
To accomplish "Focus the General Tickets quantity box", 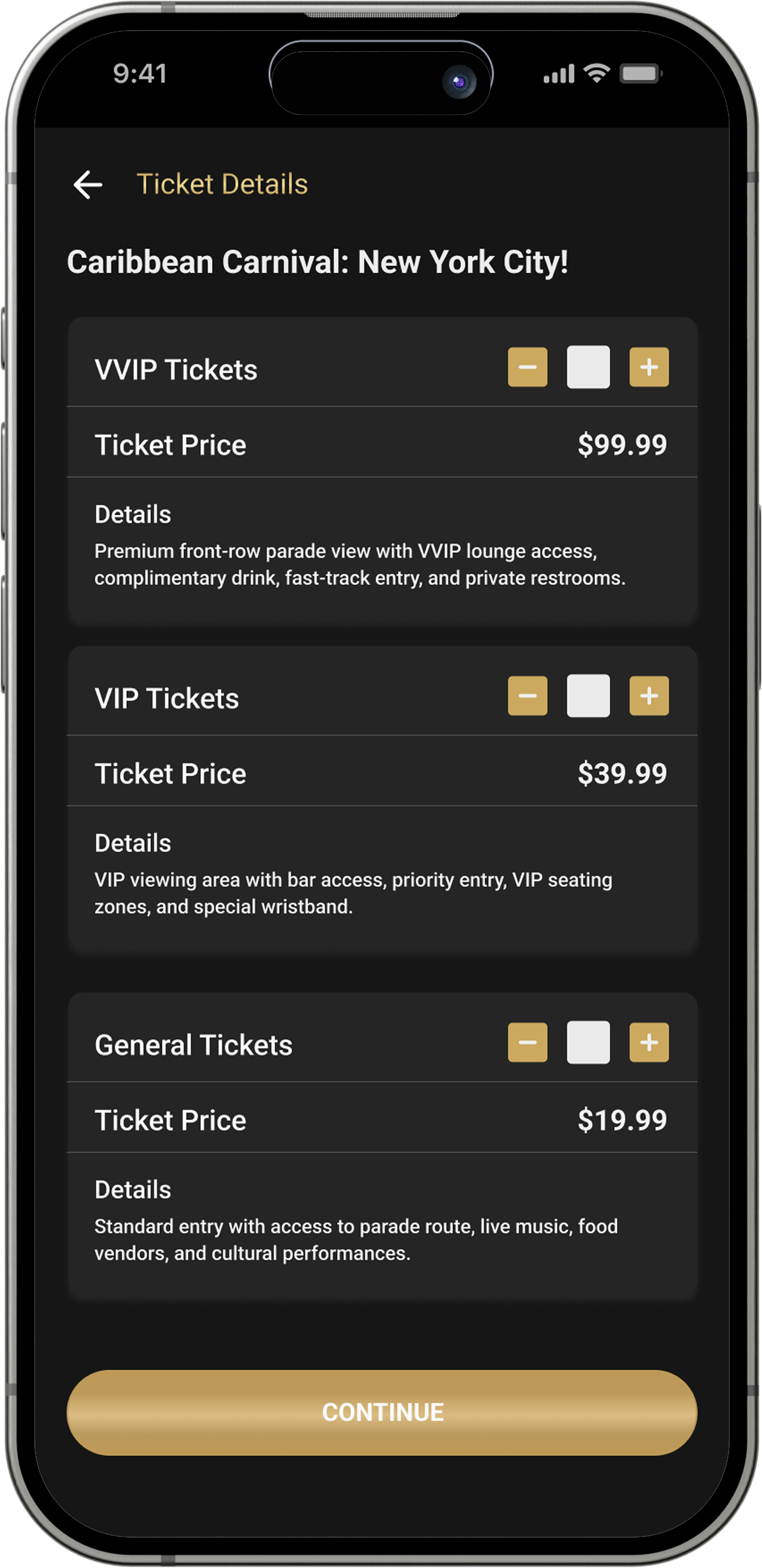I will click(x=588, y=1042).
